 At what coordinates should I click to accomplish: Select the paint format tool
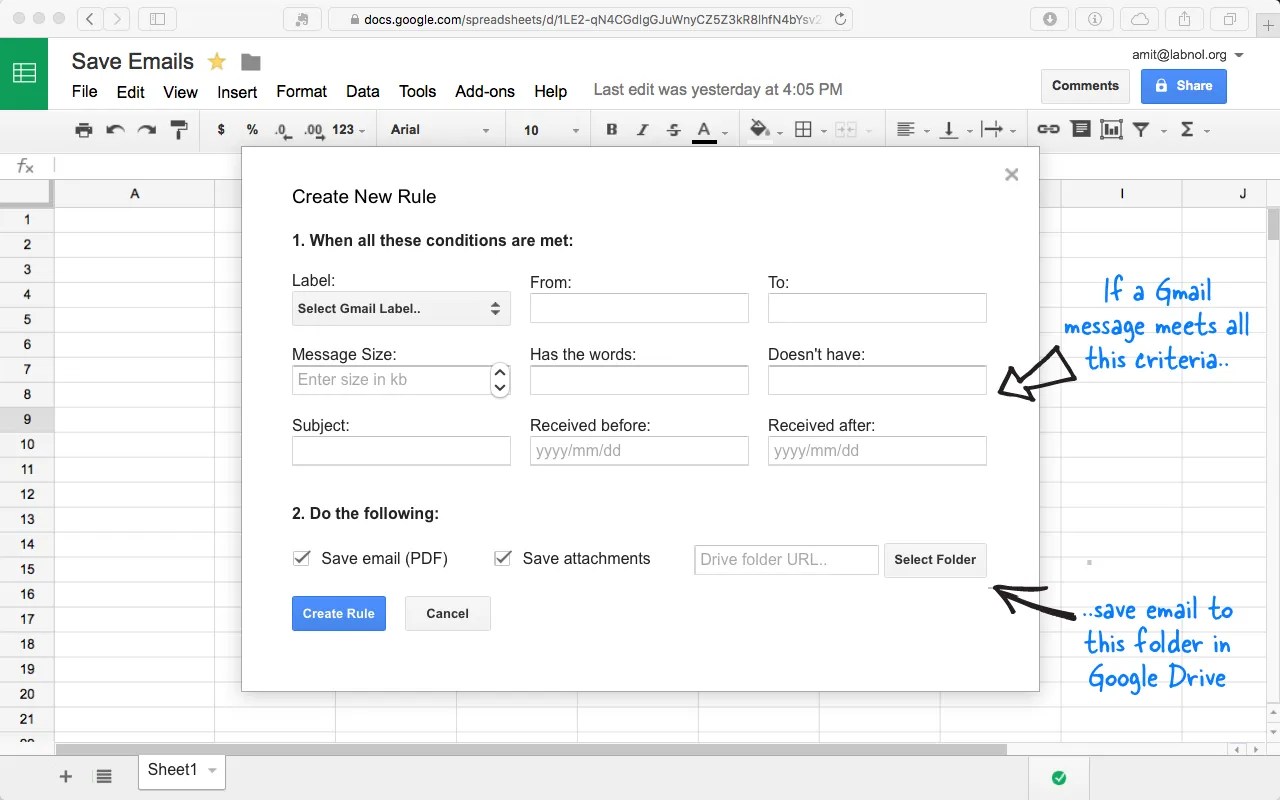(178, 129)
